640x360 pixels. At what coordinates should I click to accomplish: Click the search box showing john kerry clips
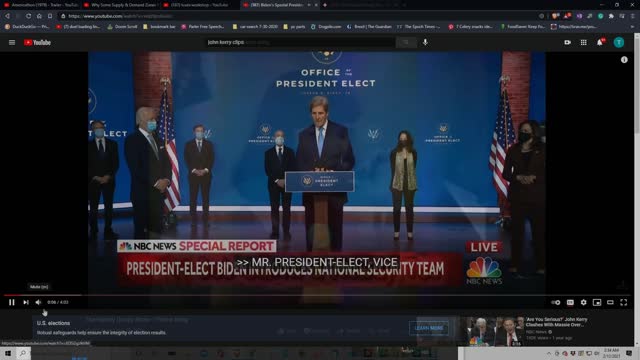tap(300, 42)
